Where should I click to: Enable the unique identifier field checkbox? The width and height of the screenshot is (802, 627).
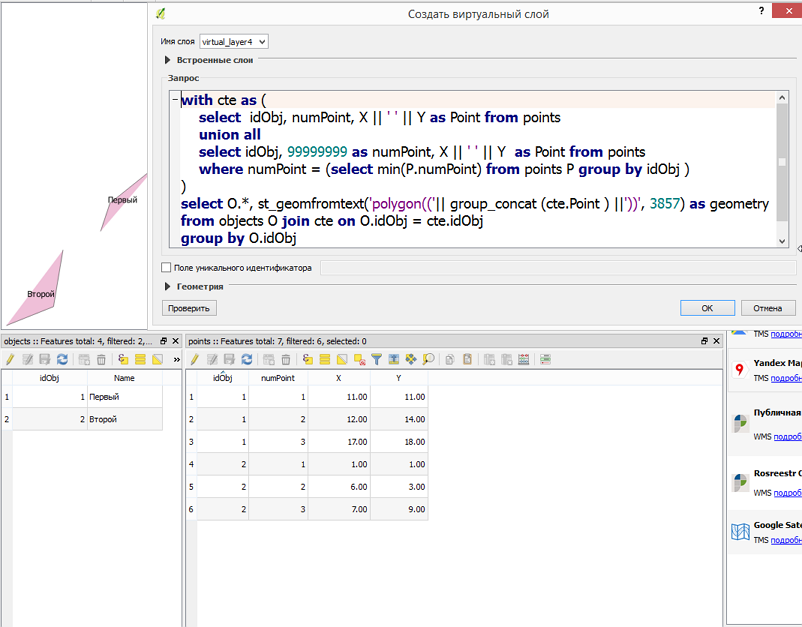(x=166, y=268)
